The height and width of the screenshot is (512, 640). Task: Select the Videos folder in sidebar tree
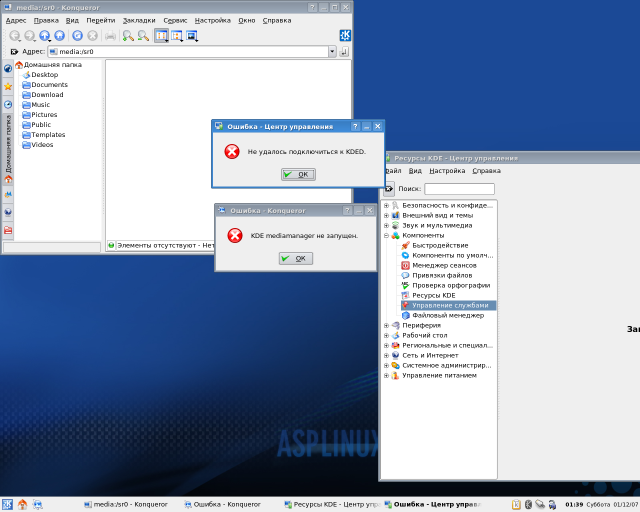click(x=38, y=145)
